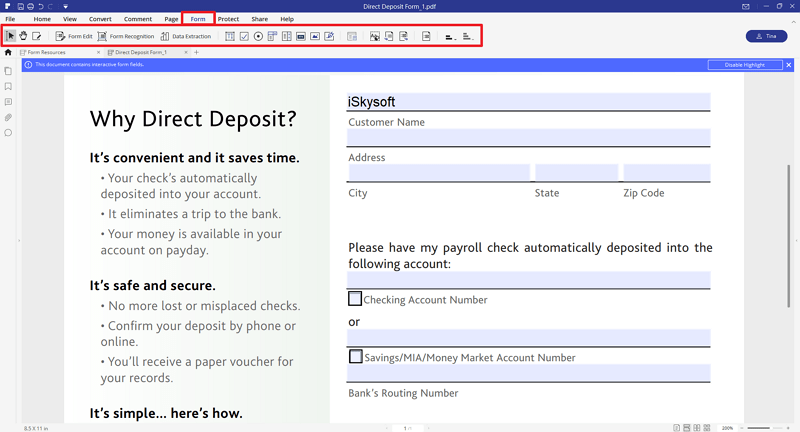This screenshot has width=800, height=432.
Task: Switch to the Convert tab
Action: [100, 19]
